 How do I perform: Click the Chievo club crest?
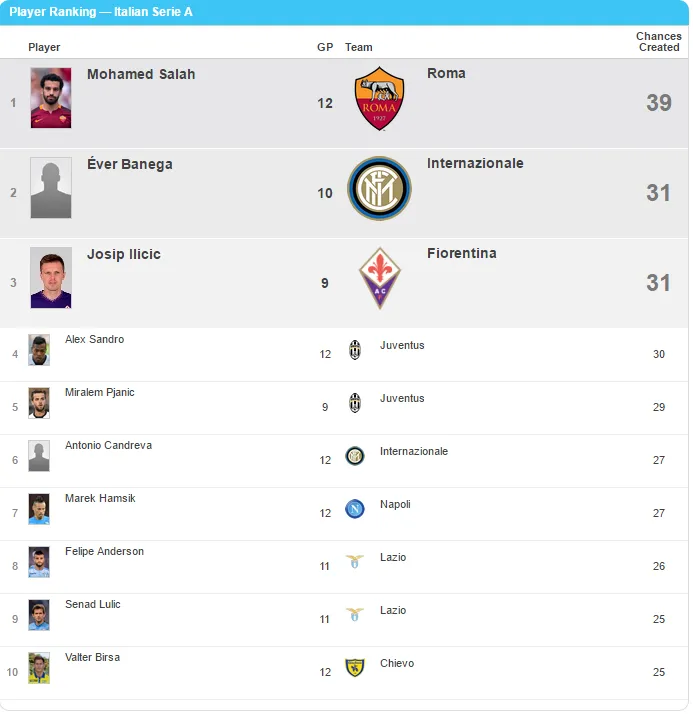click(x=355, y=668)
